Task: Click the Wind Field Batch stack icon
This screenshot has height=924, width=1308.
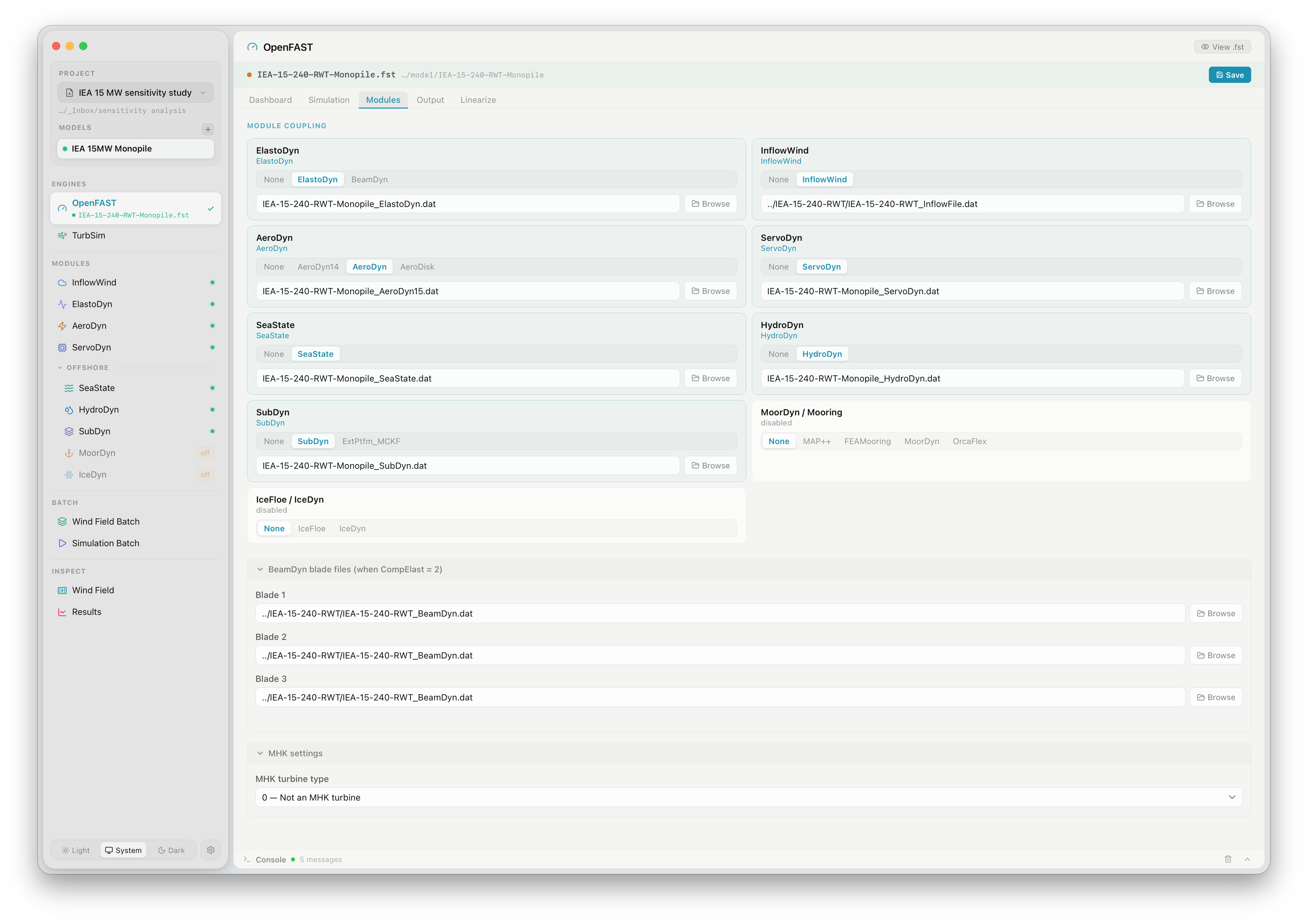Action: (x=62, y=522)
